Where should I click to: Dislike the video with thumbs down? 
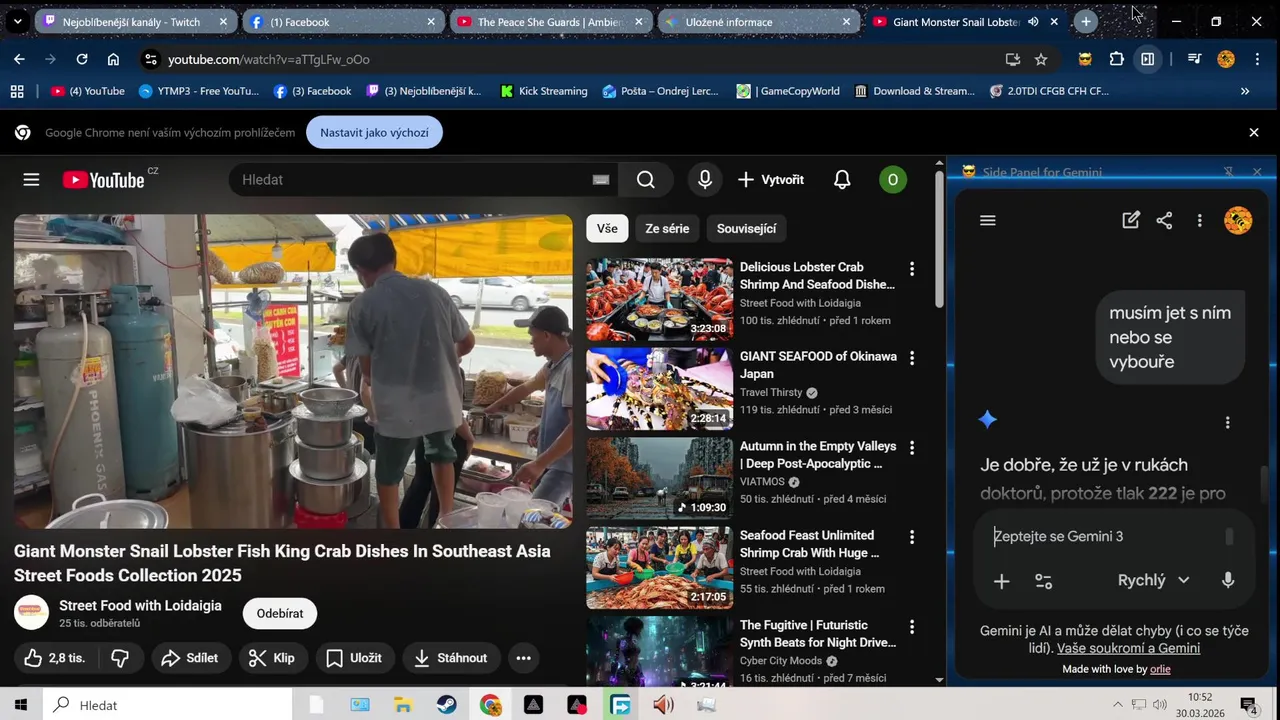tap(120, 658)
